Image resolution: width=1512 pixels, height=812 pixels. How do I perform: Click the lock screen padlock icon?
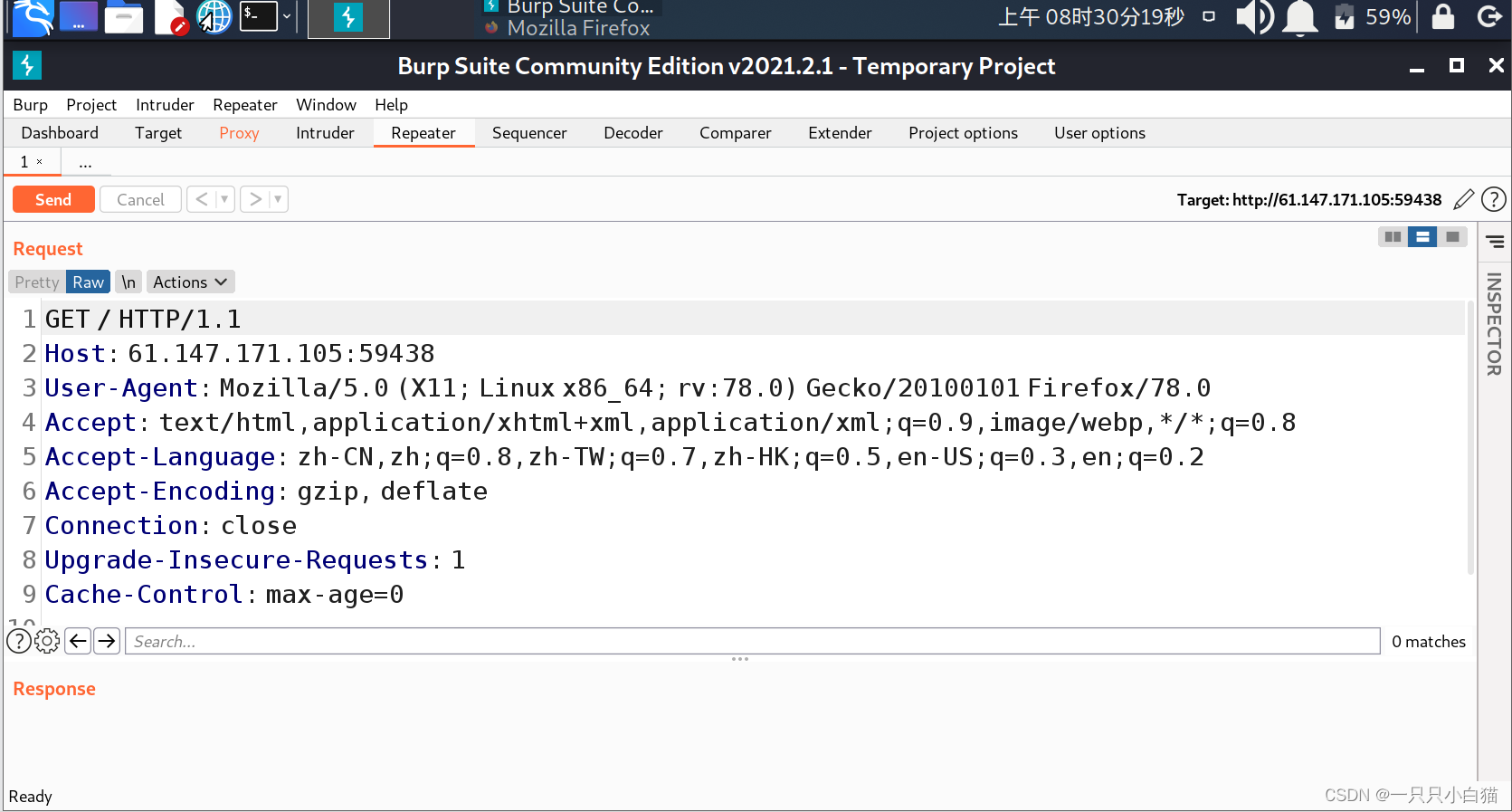tap(1443, 16)
